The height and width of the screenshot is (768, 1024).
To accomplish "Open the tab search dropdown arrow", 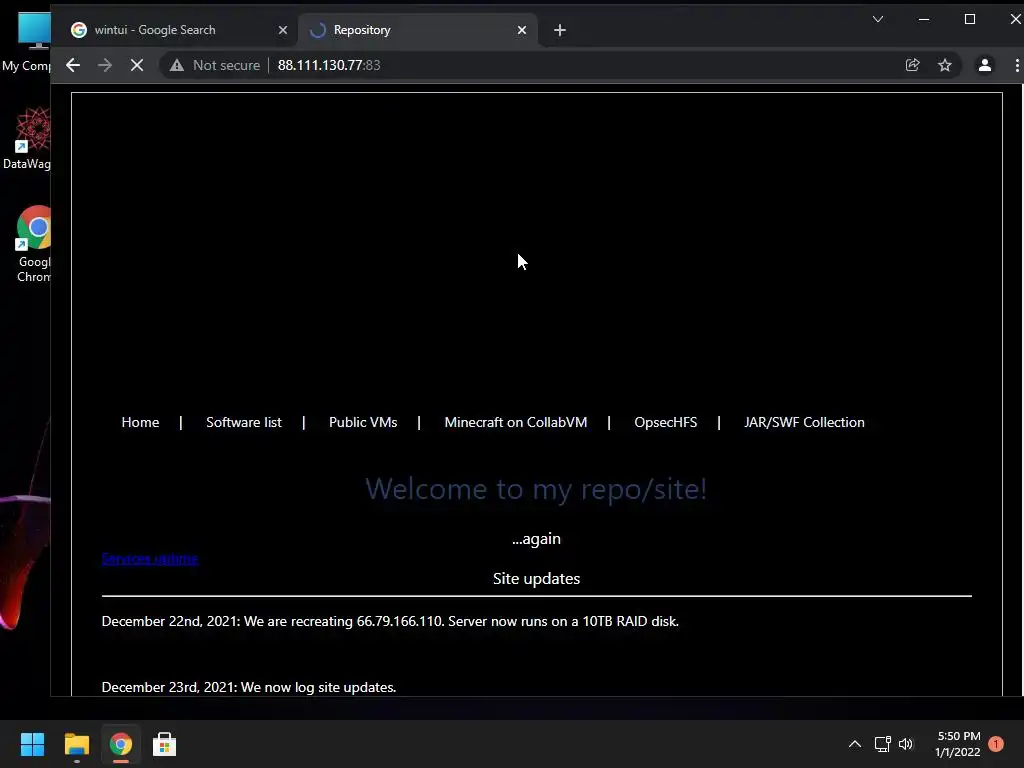I will [x=878, y=19].
